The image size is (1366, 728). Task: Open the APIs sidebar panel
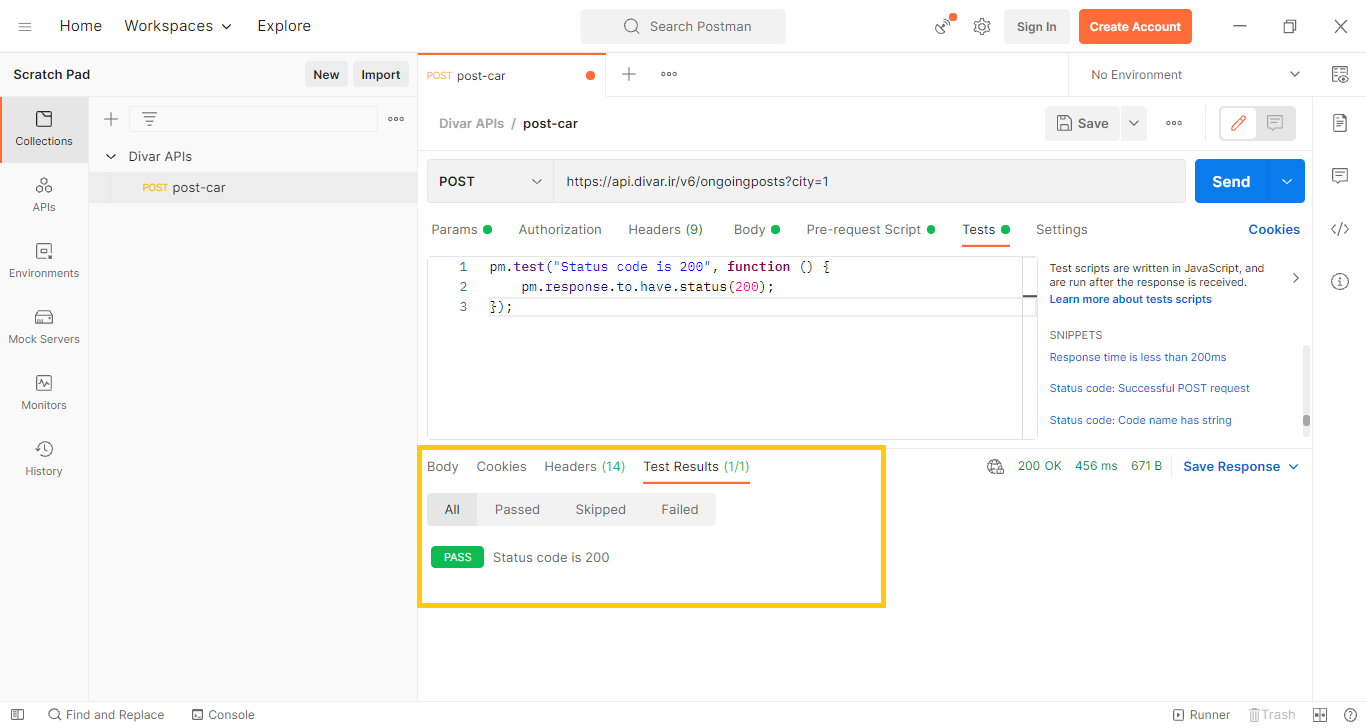point(44,196)
